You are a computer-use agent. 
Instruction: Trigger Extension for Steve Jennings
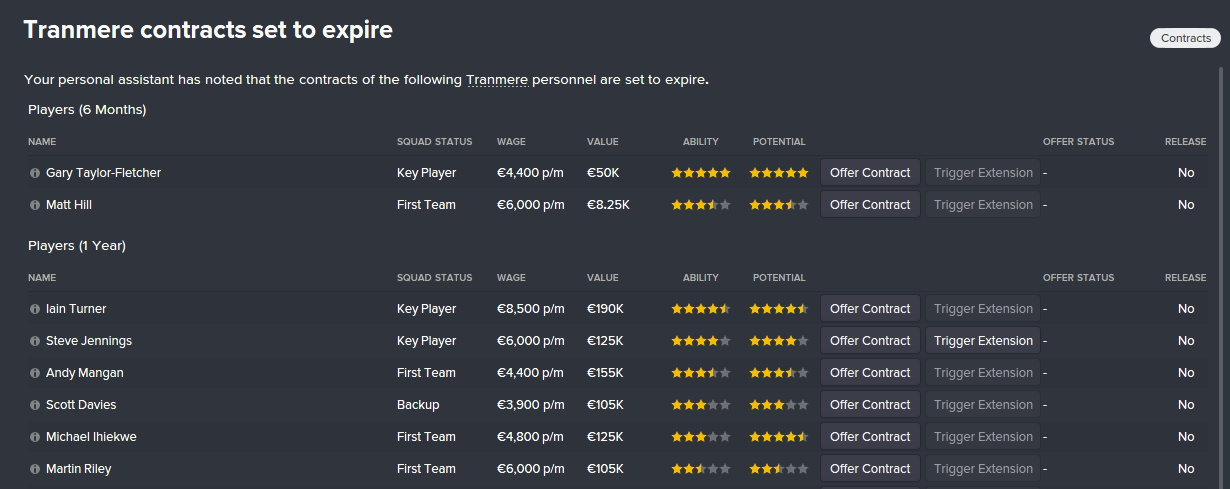(x=983, y=341)
